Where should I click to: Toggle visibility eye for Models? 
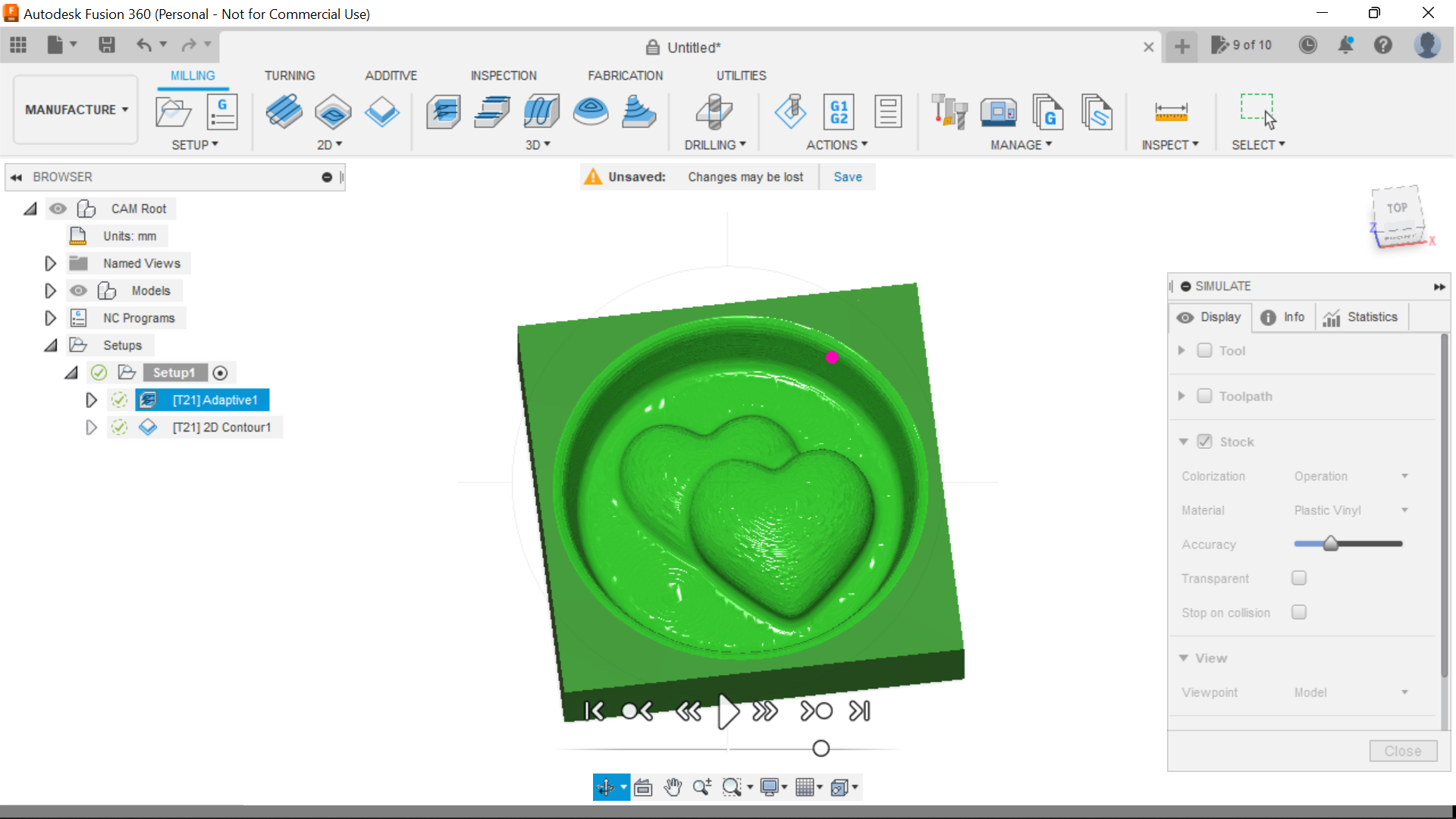(x=78, y=291)
